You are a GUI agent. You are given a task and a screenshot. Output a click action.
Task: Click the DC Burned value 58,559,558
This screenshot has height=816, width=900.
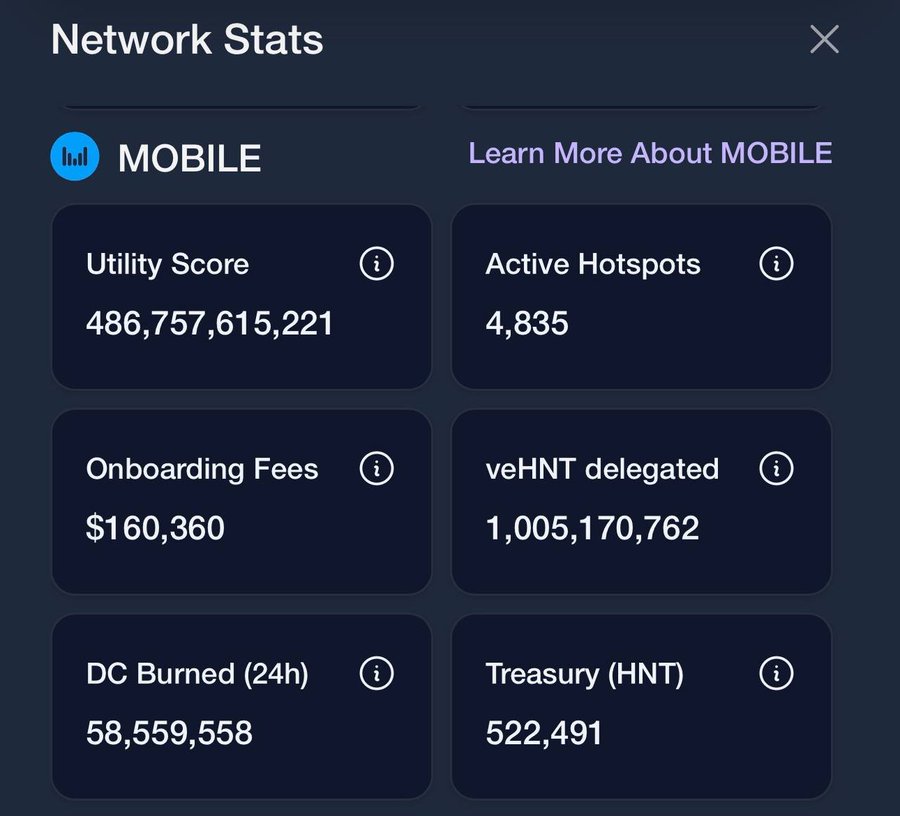click(x=169, y=733)
